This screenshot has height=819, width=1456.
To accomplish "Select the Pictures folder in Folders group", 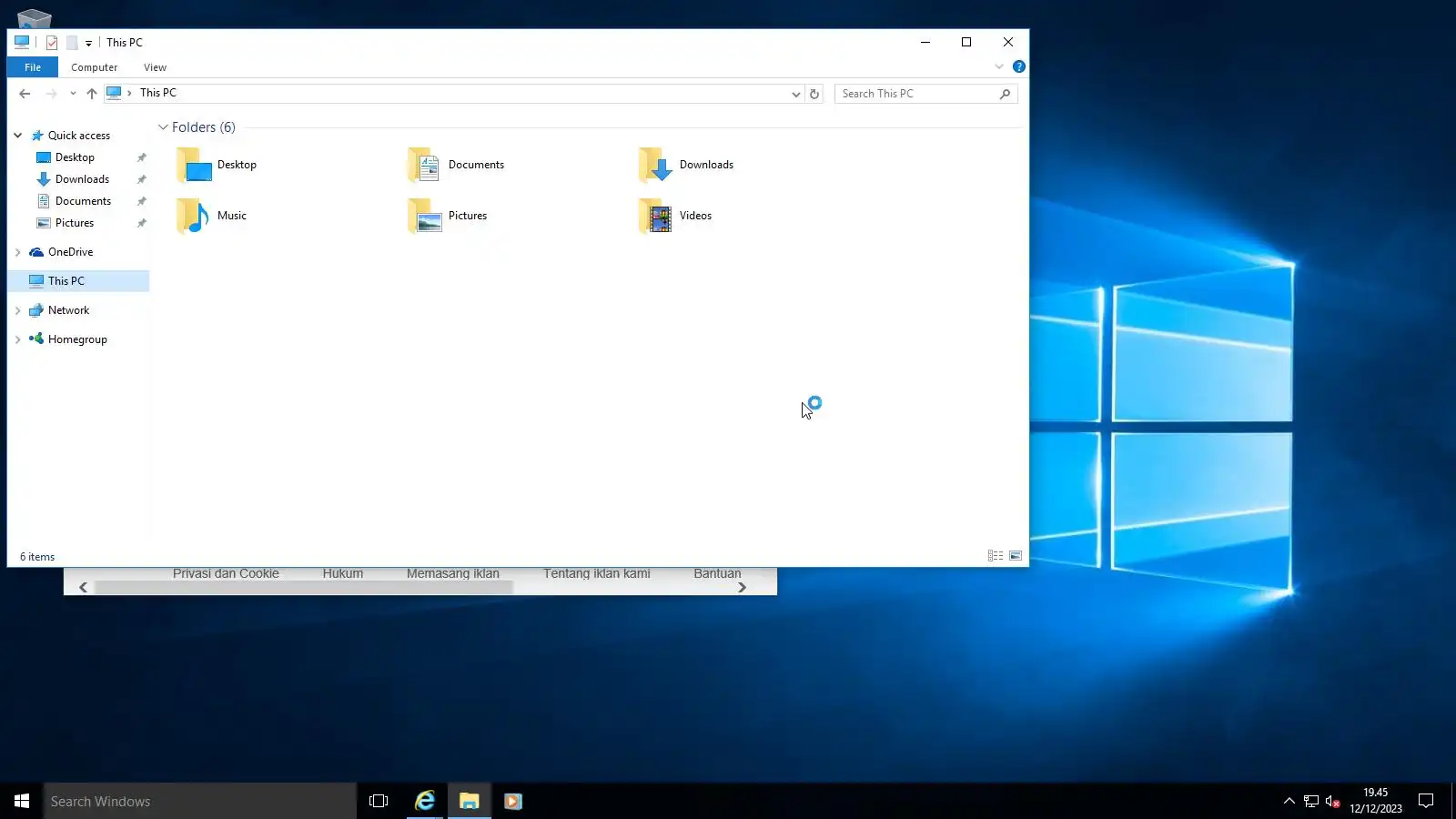I will [447, 216].
